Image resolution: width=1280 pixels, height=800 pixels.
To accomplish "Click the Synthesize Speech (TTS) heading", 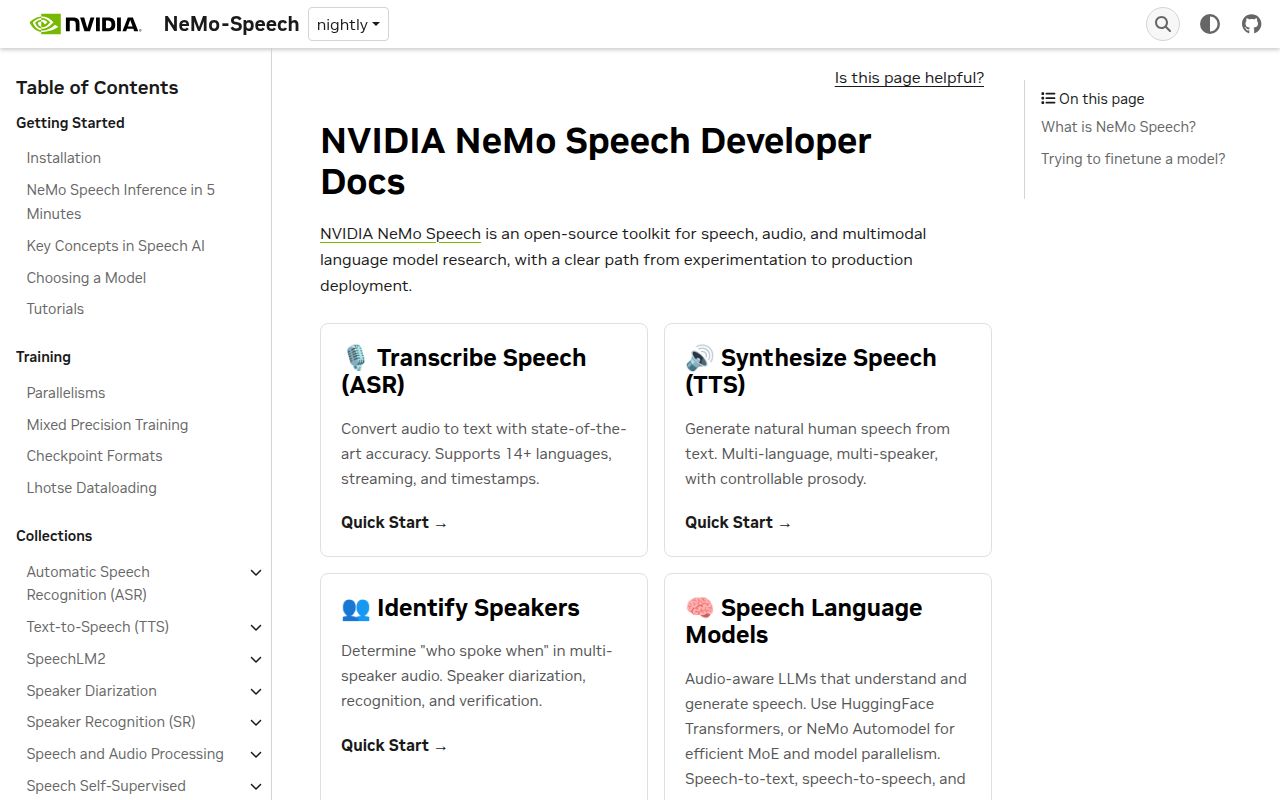I will 811,371.
